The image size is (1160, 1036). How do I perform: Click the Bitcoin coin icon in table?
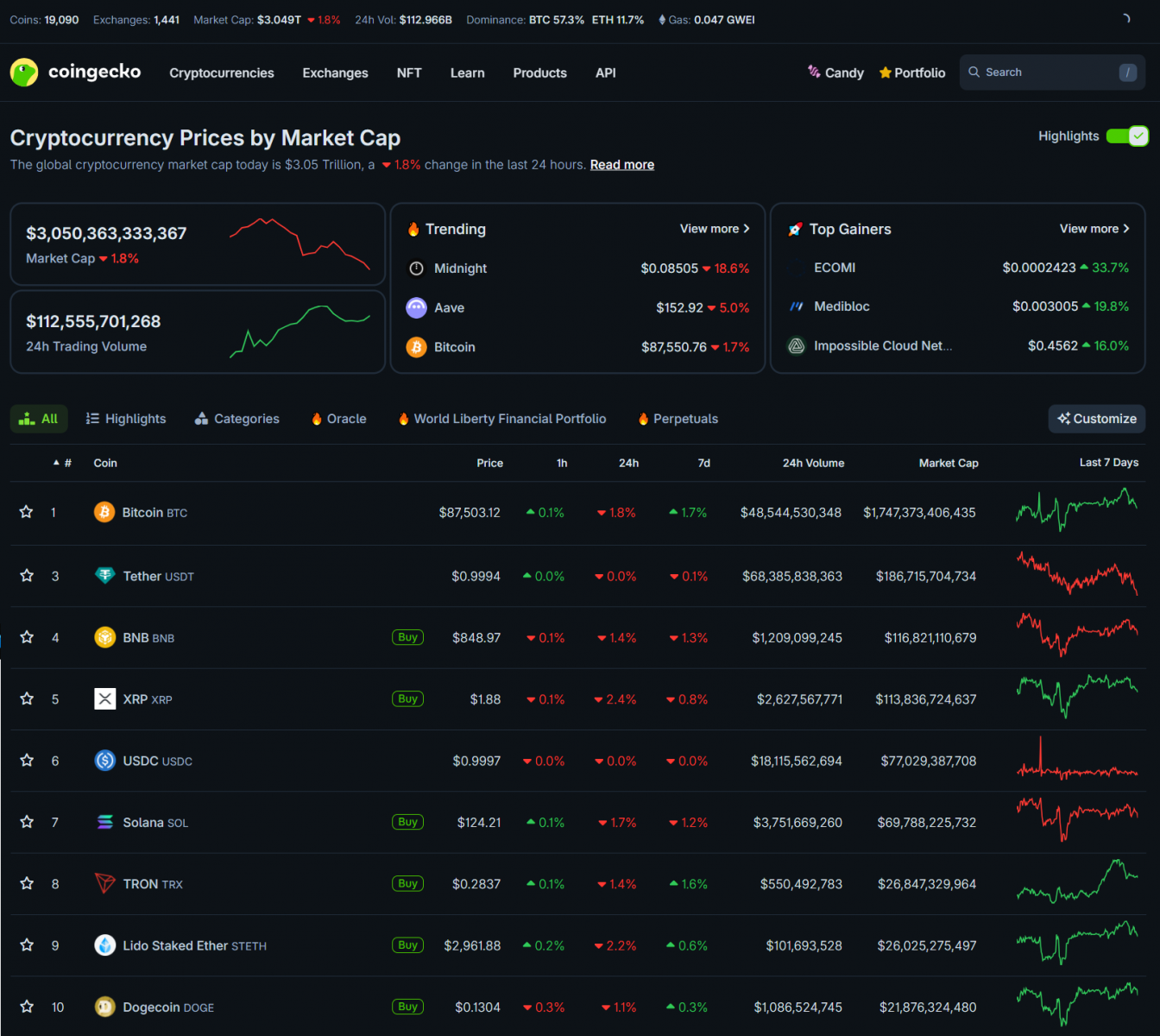pyautogui.click(x=104, y=513)
